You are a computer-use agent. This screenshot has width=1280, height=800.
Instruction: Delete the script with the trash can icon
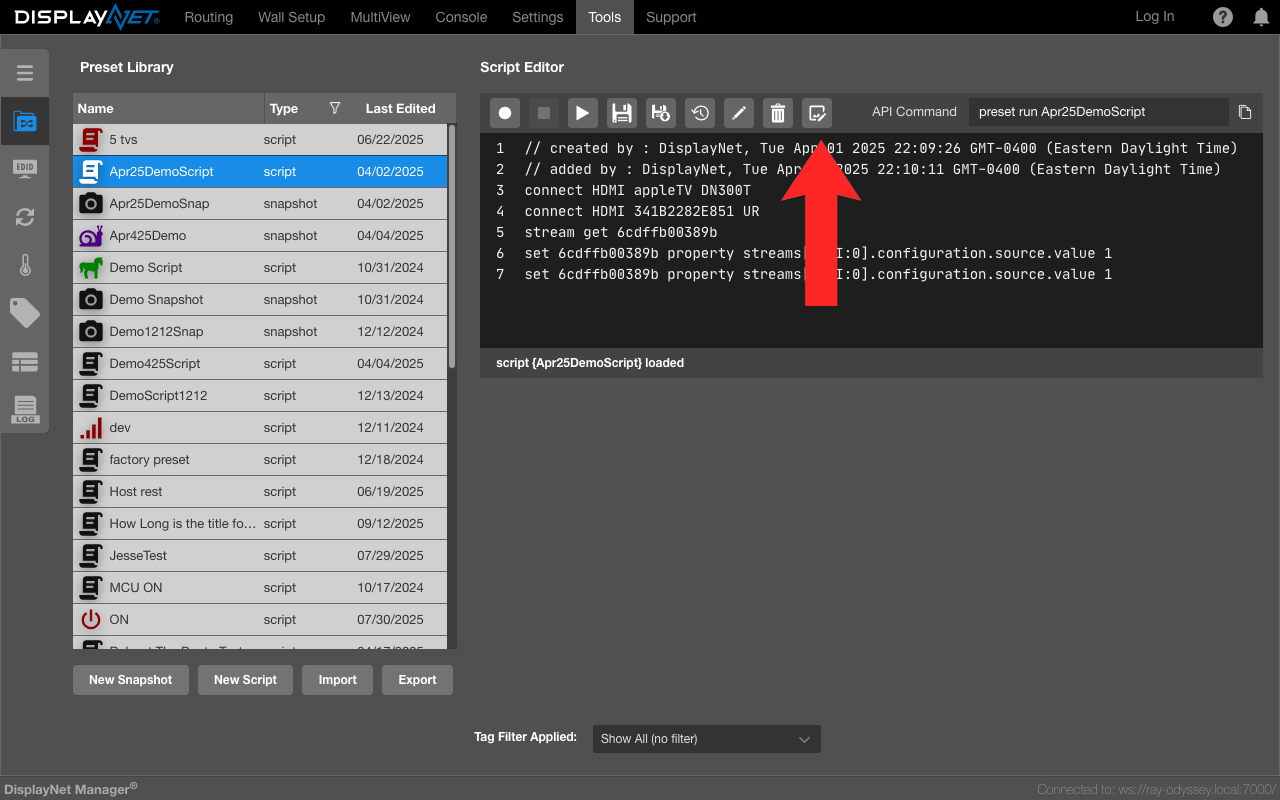[778, 113]
